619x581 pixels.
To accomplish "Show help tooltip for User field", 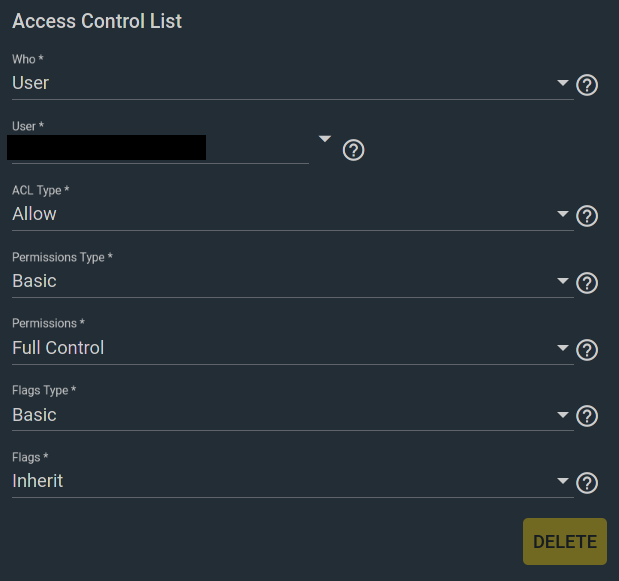I will click(353, 150).
